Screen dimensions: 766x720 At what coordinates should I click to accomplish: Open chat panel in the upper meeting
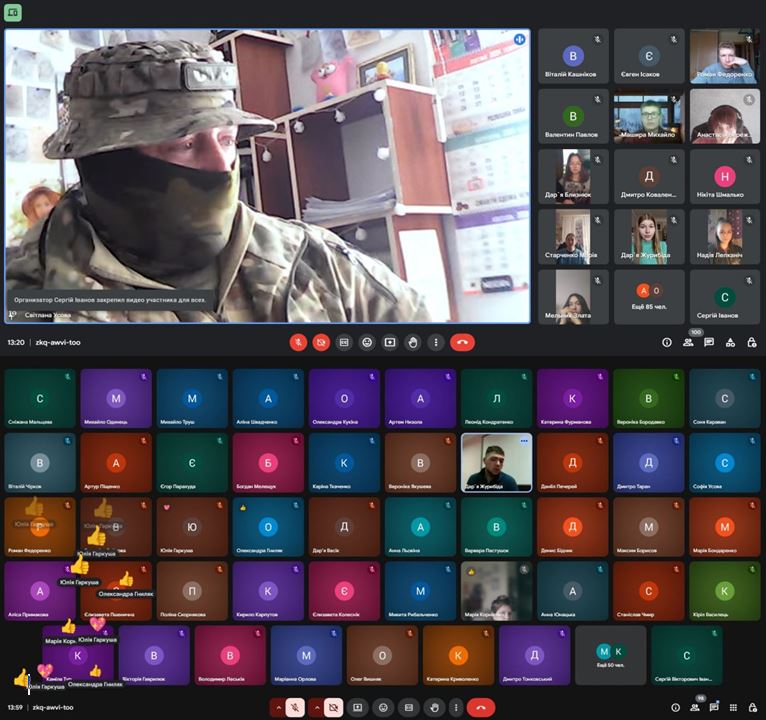pos(709,342)
